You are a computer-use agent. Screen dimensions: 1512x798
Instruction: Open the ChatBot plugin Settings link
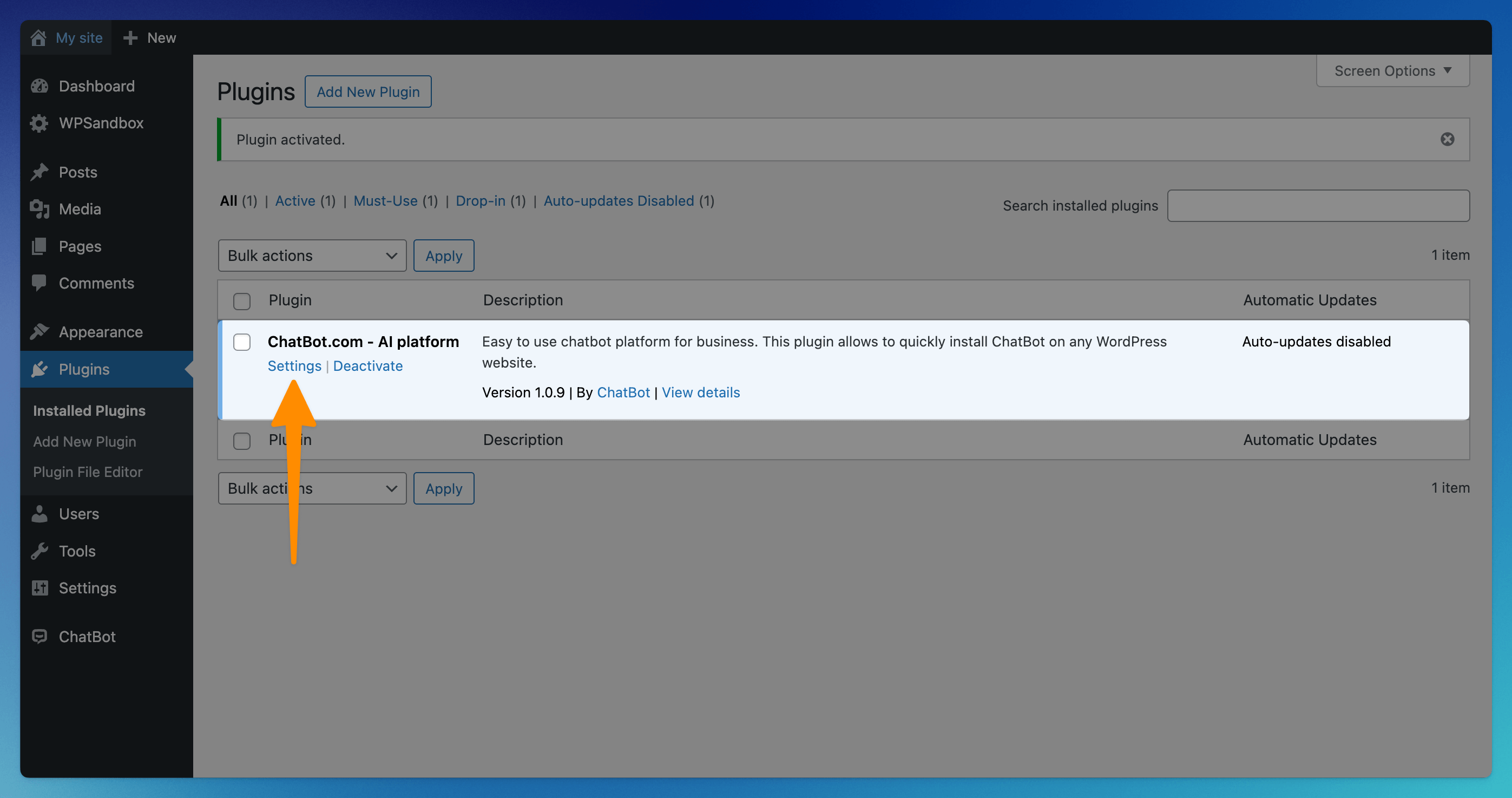(x=294, y=366)
